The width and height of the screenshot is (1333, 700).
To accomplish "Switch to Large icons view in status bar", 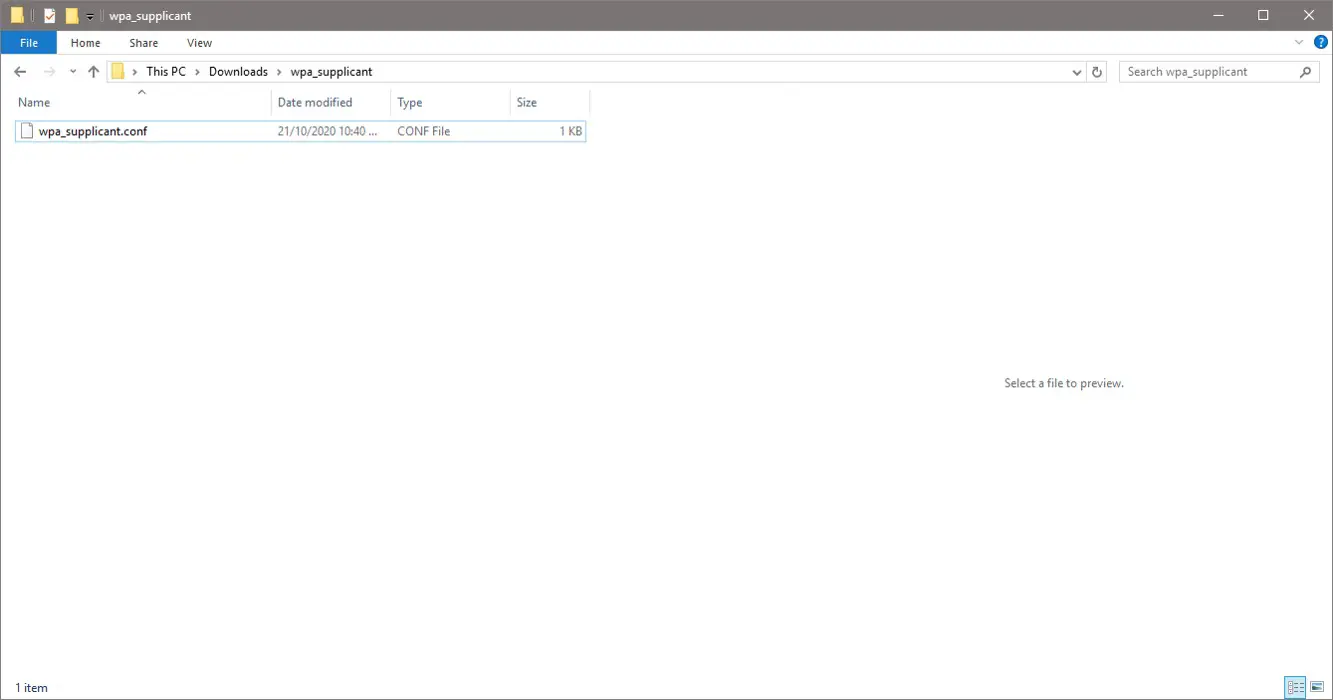I will (1317, 687).
